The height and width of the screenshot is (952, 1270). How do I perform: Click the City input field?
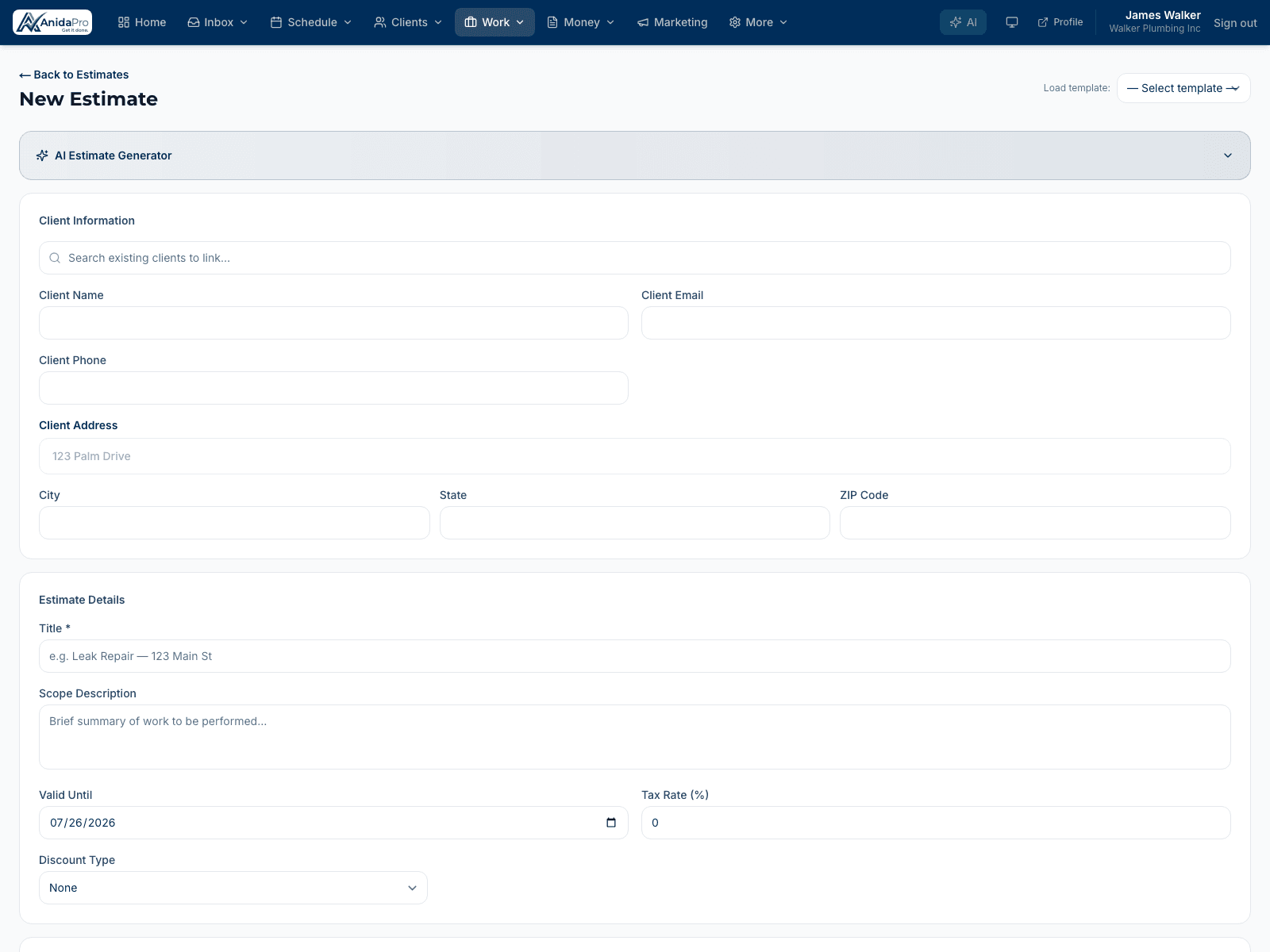coord(234,523)
